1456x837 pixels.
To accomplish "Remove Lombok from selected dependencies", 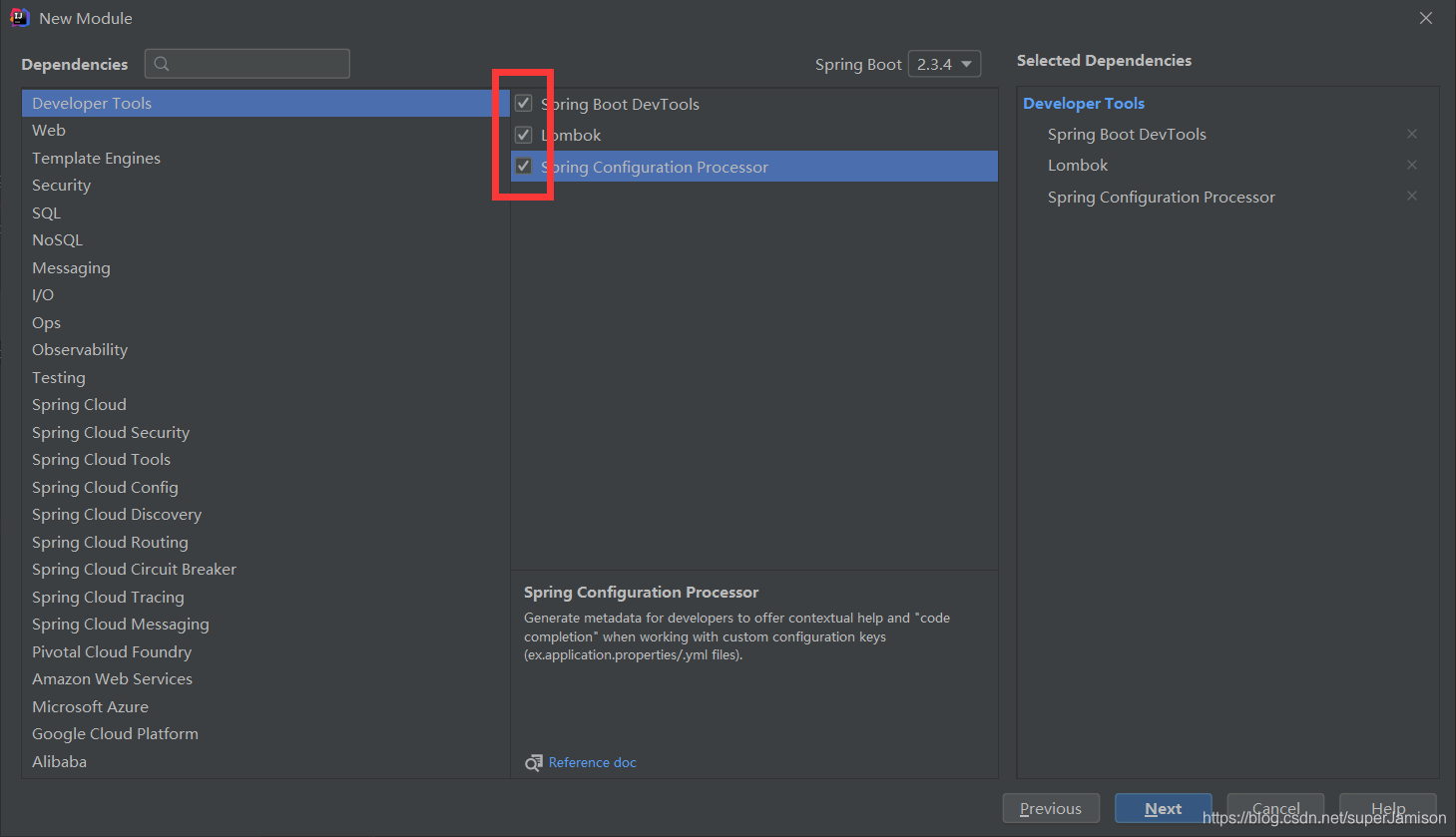I will coord(1412,165).
